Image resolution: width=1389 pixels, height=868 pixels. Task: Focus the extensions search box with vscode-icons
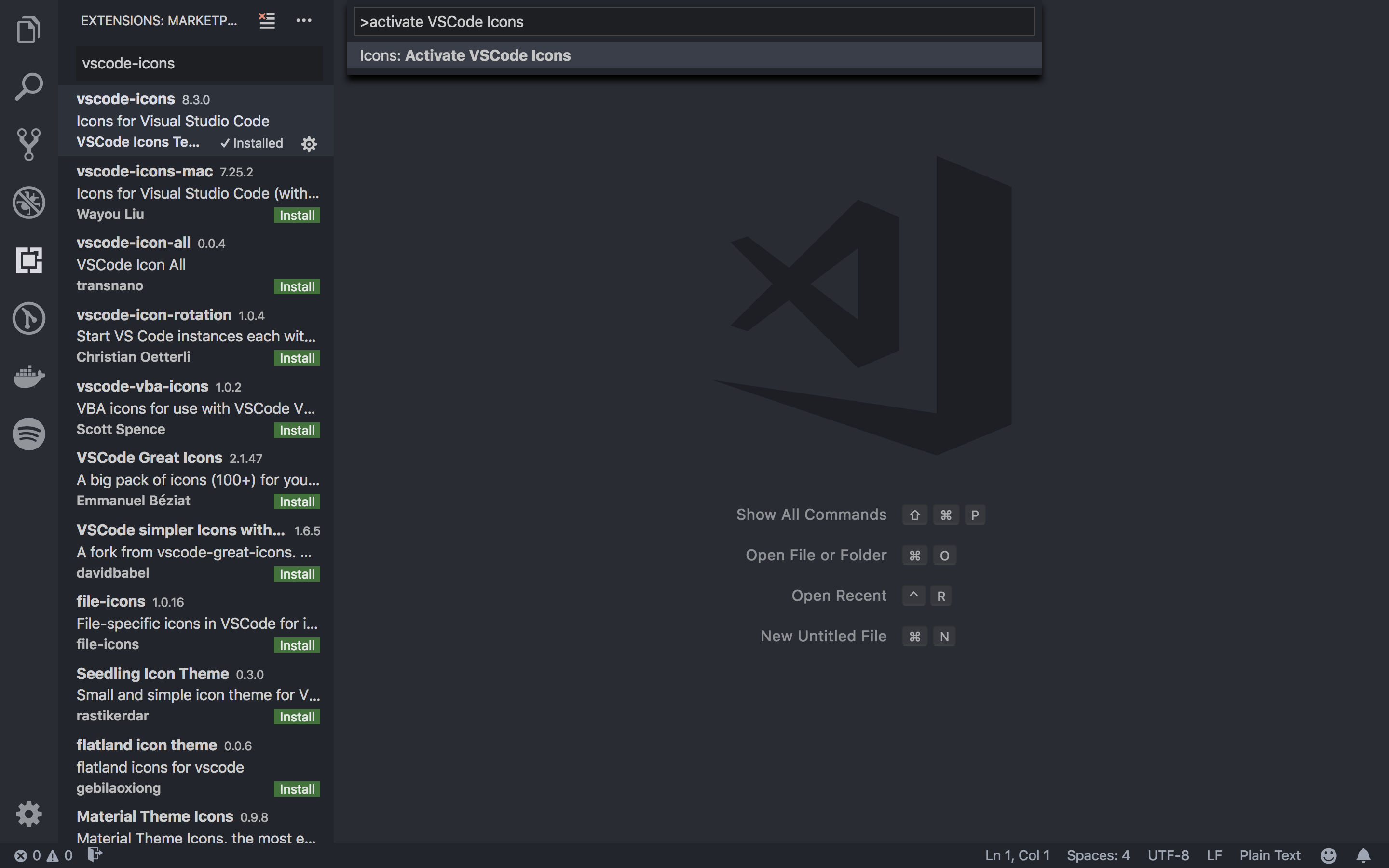(x=200, y=63)
